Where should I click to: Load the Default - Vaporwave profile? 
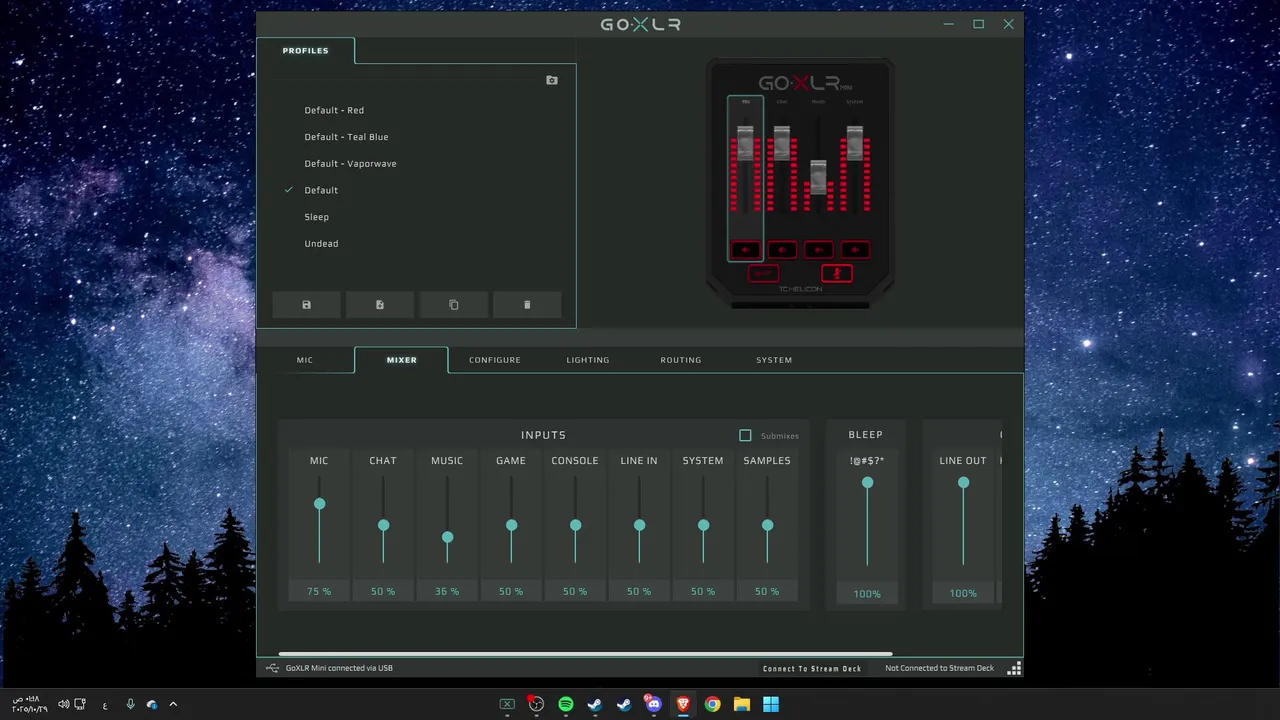350,164
